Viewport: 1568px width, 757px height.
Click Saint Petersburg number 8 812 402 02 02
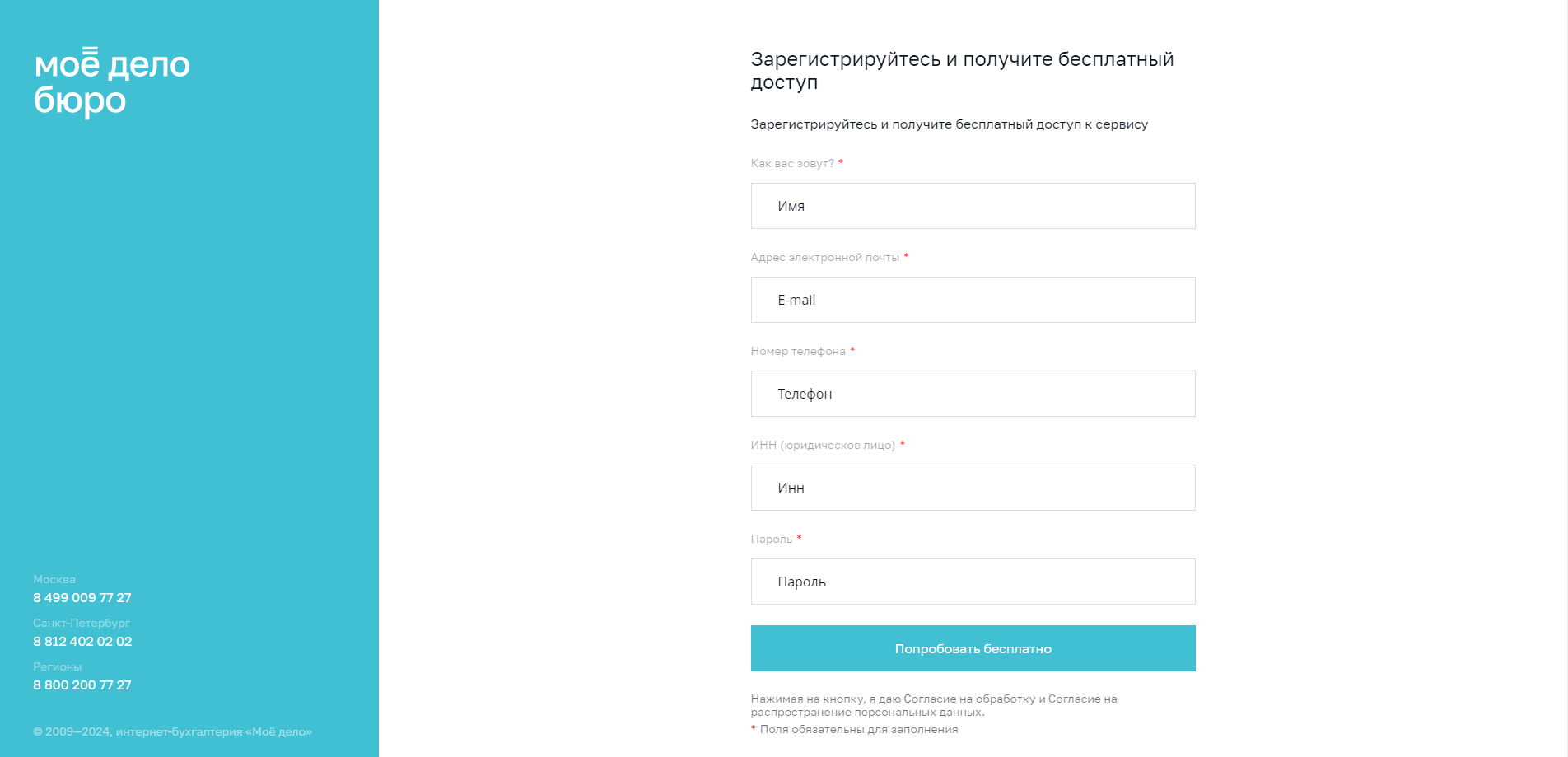pyautogui.click(x=82, y=641)
